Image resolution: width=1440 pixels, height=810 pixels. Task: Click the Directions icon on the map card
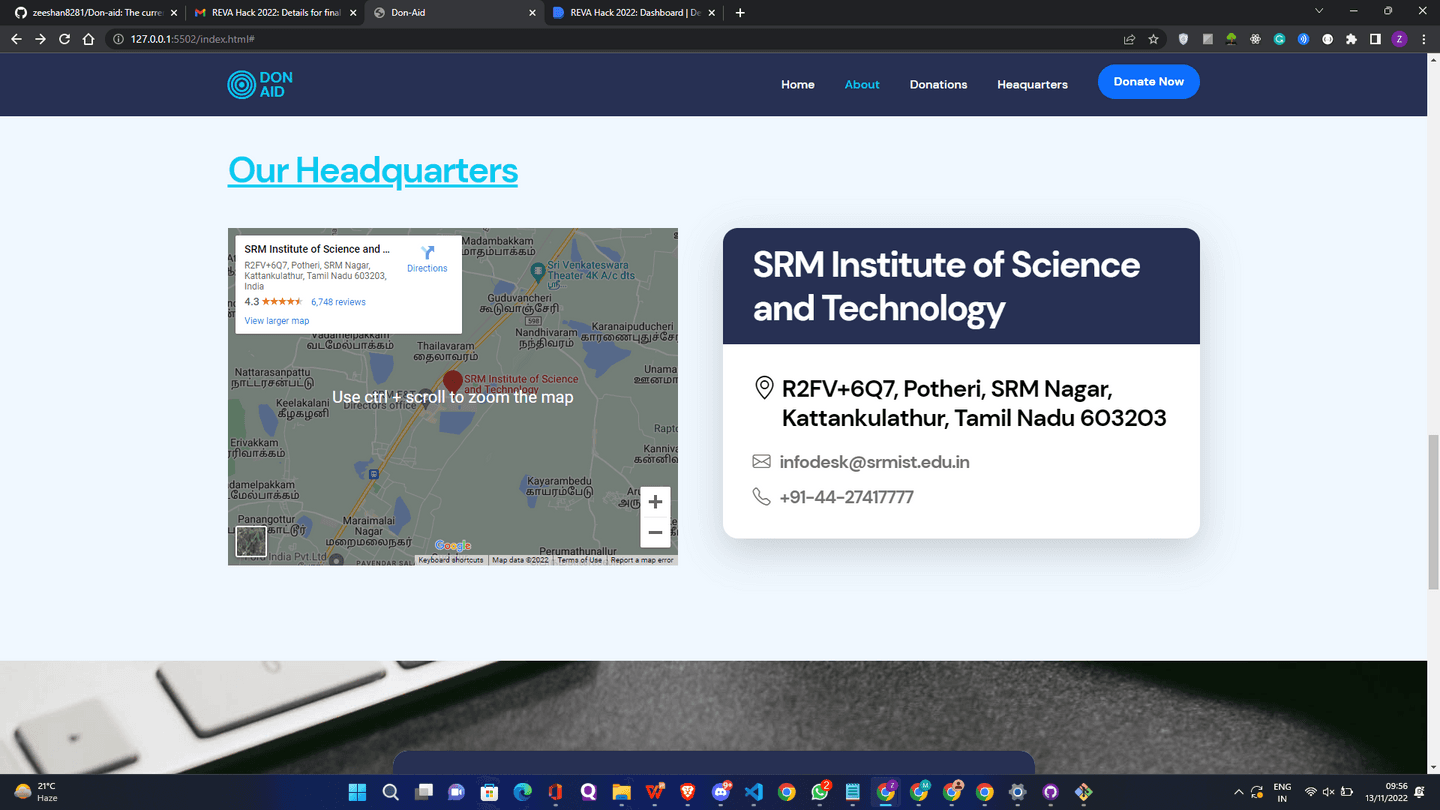click(x=427, y=253)
